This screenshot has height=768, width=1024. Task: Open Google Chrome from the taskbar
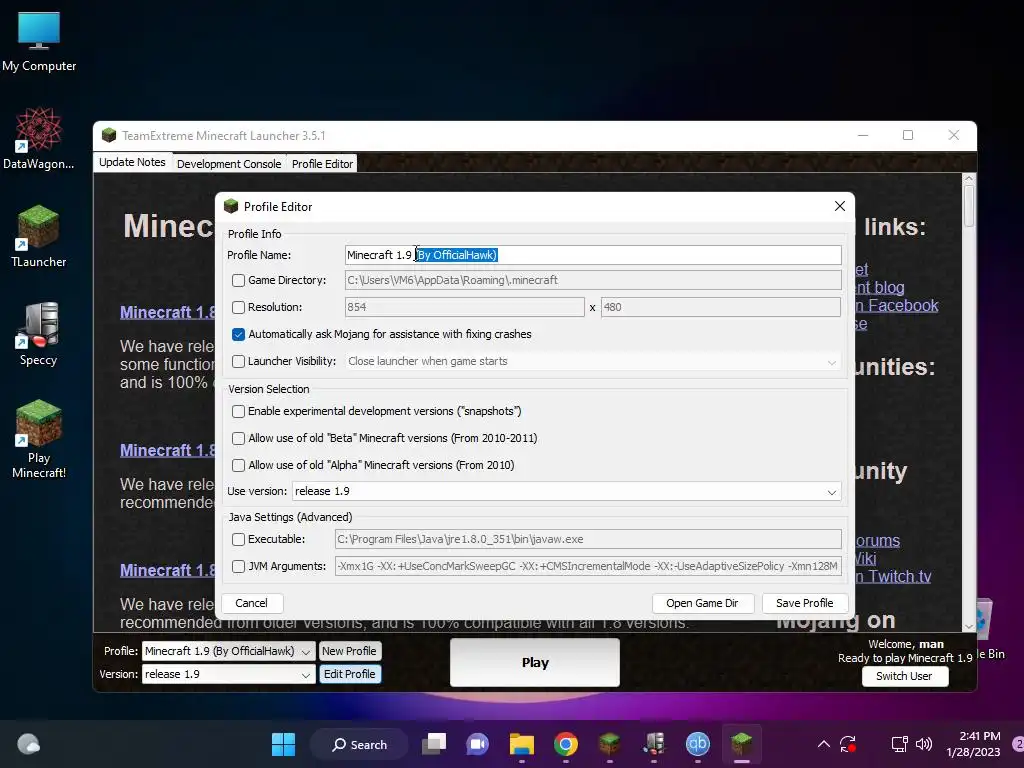tap(566, 744)
